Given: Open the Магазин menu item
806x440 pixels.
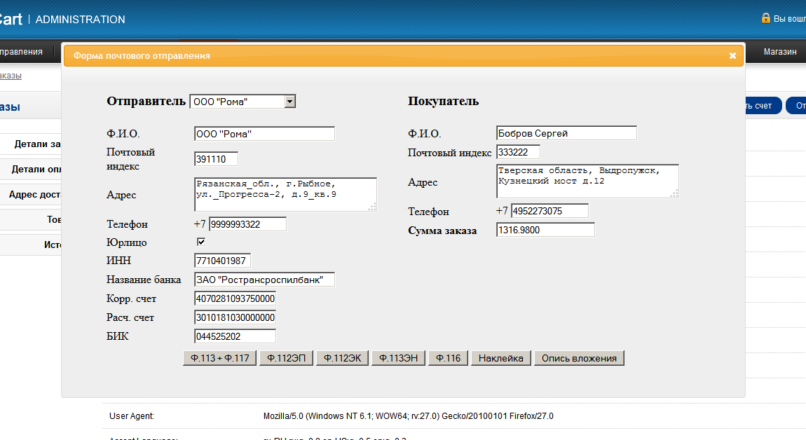Looking at the screenshot, I should tap(780, 52).
